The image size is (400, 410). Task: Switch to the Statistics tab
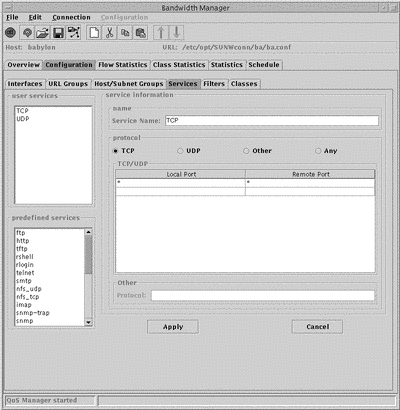[x=227, y=65]
